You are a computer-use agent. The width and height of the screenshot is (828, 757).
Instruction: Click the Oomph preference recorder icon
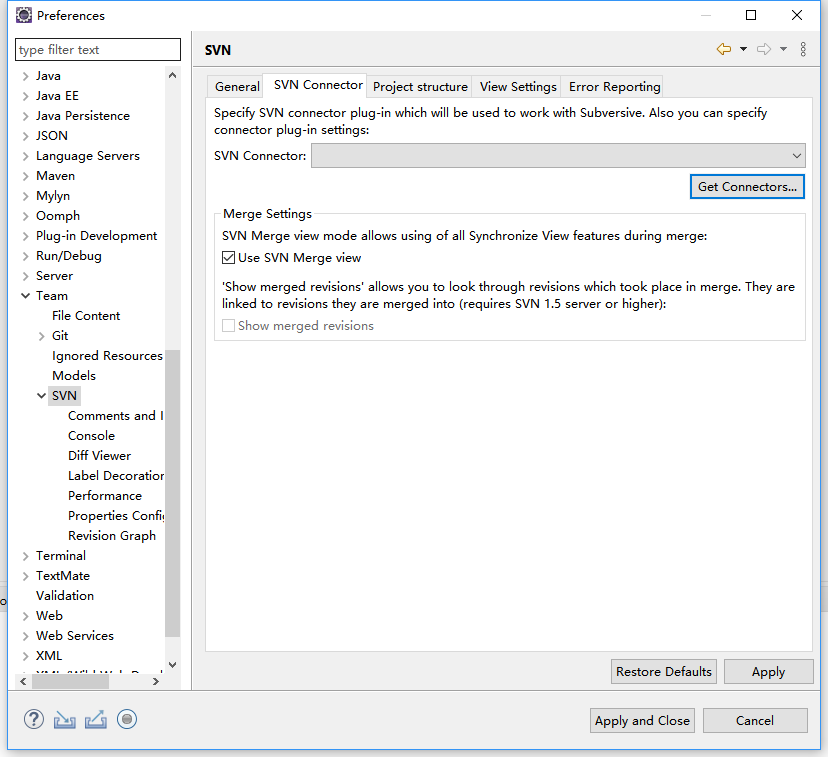[x=127, y=719]
